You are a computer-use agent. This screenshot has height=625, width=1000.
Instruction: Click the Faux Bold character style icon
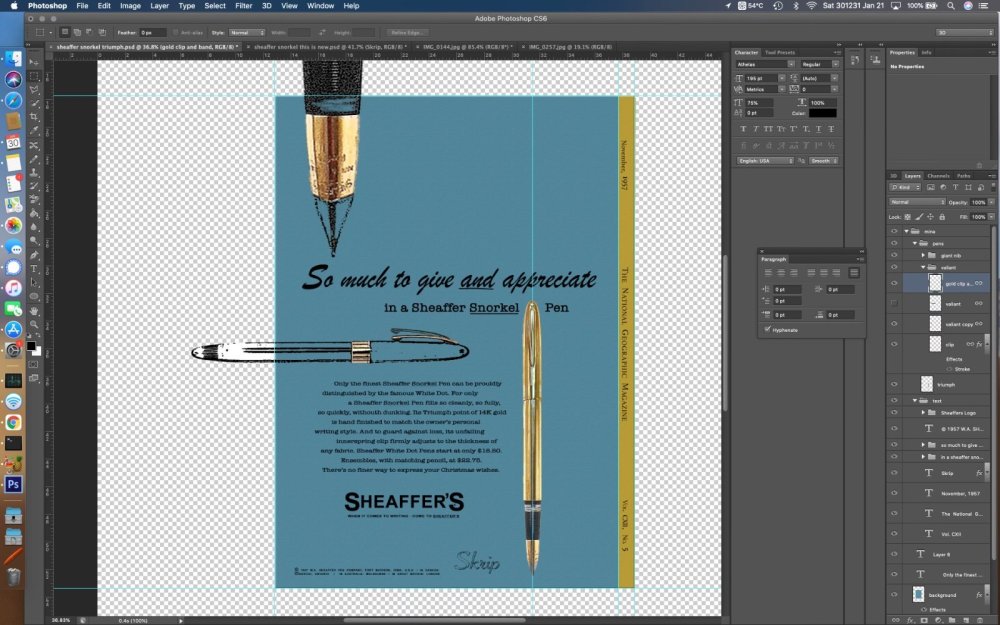tap(742, 128)
